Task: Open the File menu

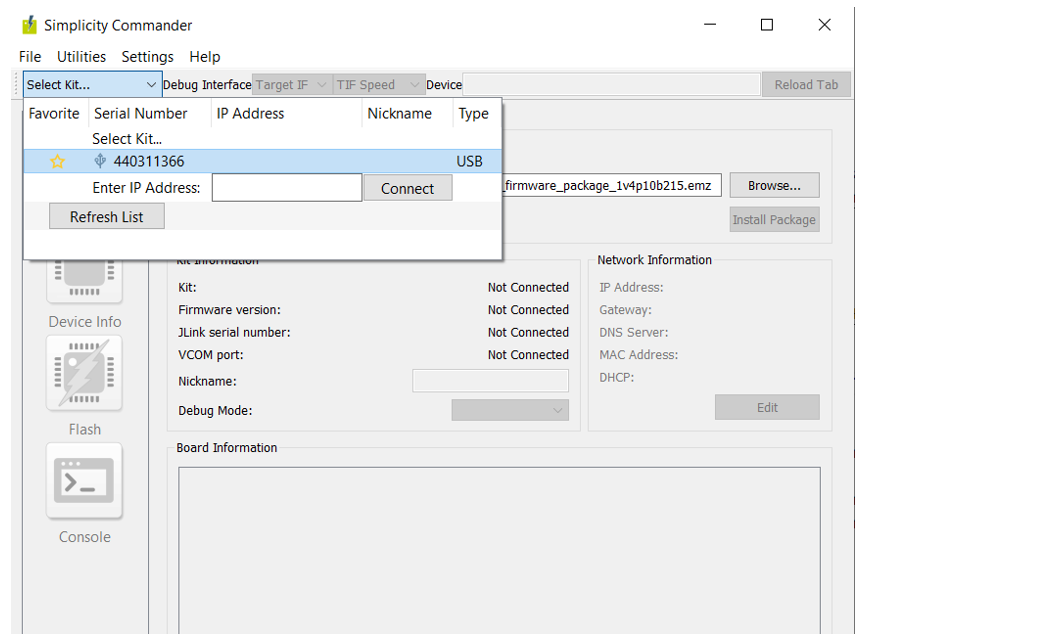Action: point(30,57)
